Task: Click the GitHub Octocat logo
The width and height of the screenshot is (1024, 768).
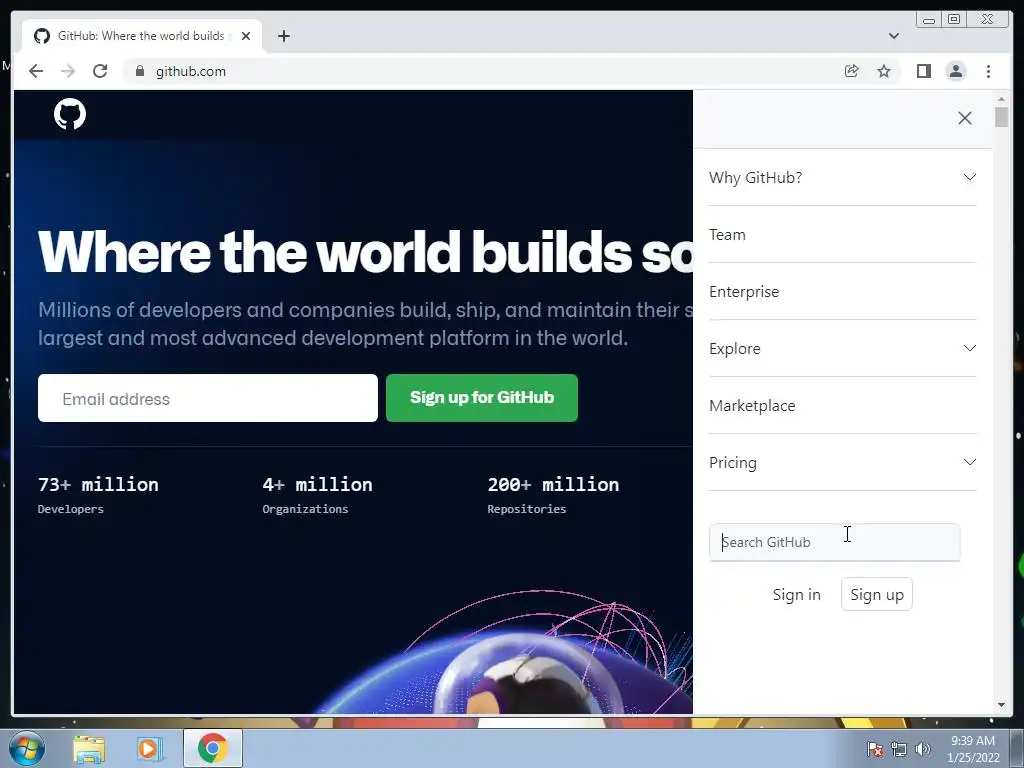Action: (70, 114)
